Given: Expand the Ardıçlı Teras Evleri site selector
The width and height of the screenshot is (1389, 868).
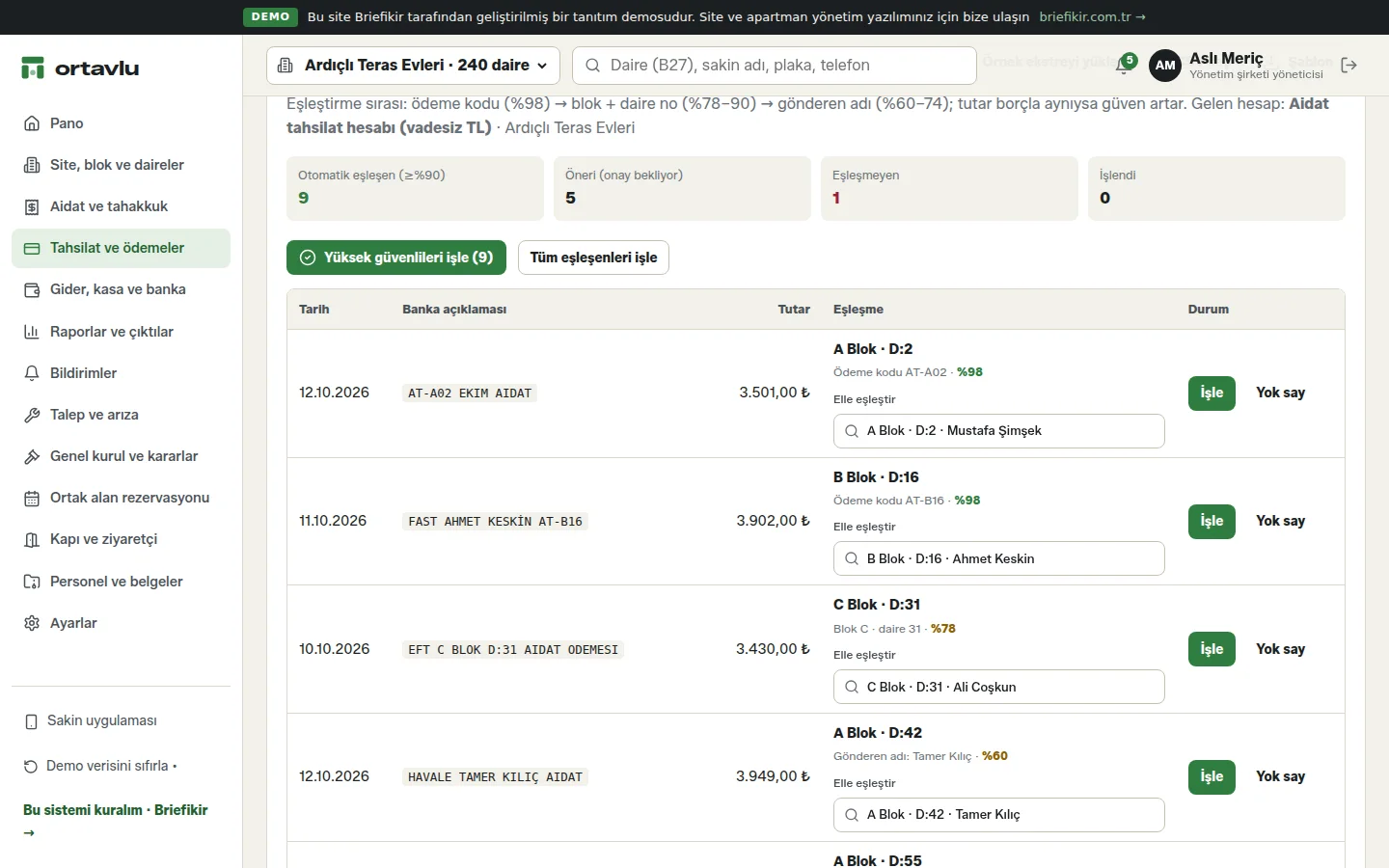Looking at the screenshot, I should pyautogui.click(x=413, y=66).
